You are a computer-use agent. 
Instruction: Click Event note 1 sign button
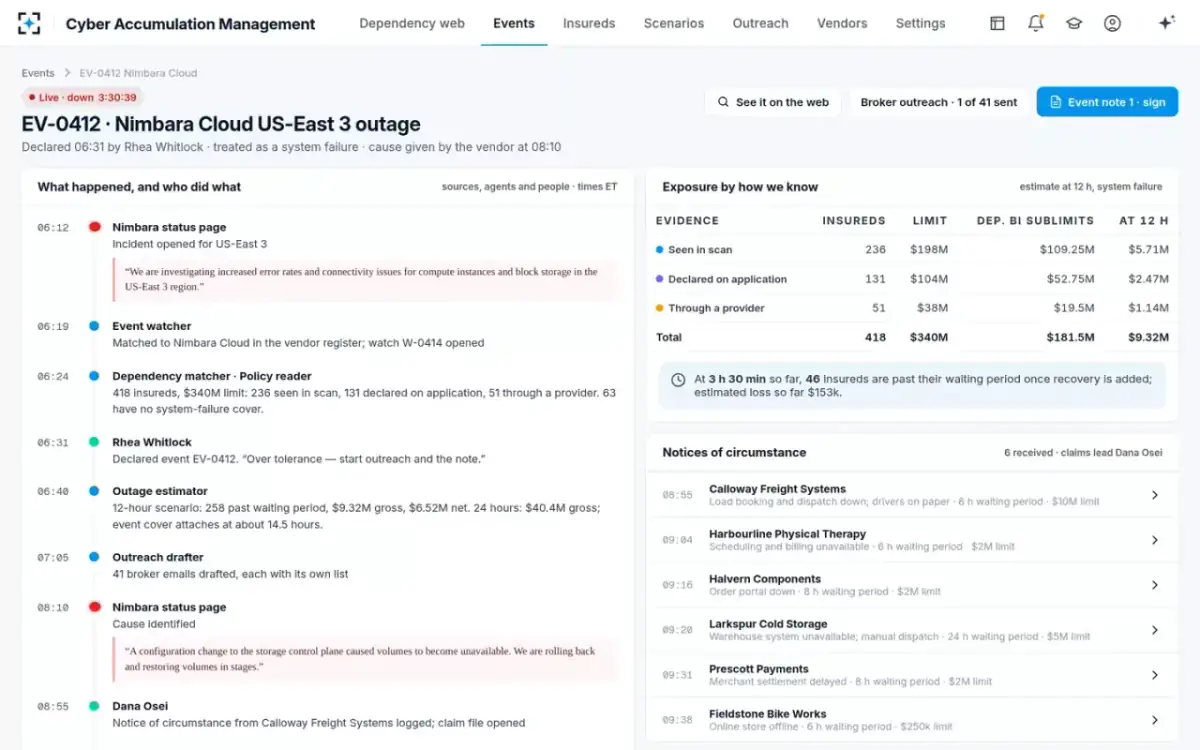pos(1107,102)
